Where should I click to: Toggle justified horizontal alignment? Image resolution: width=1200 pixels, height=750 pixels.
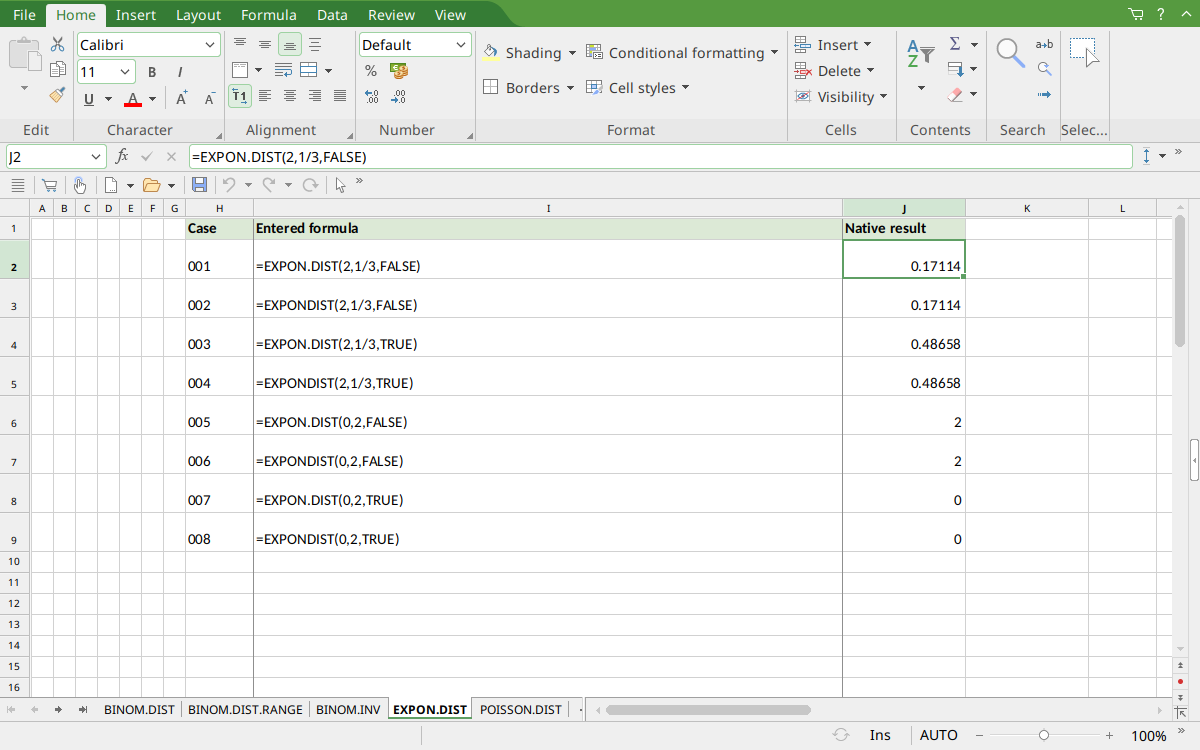pos(340,96)
